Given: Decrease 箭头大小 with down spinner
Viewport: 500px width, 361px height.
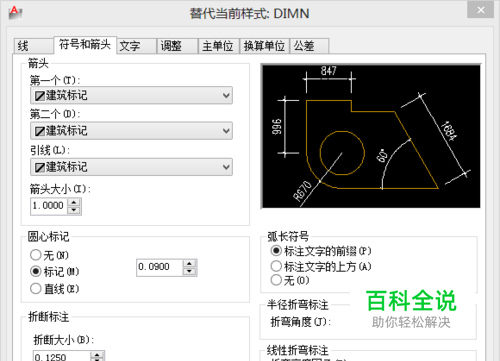Looking at the screenshot, I should click(x=74, y=210).
